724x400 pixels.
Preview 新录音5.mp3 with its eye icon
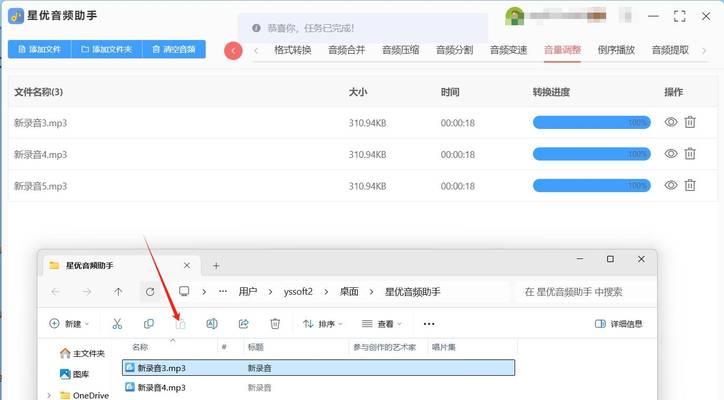pyautogui.click(x=671, y=185)
